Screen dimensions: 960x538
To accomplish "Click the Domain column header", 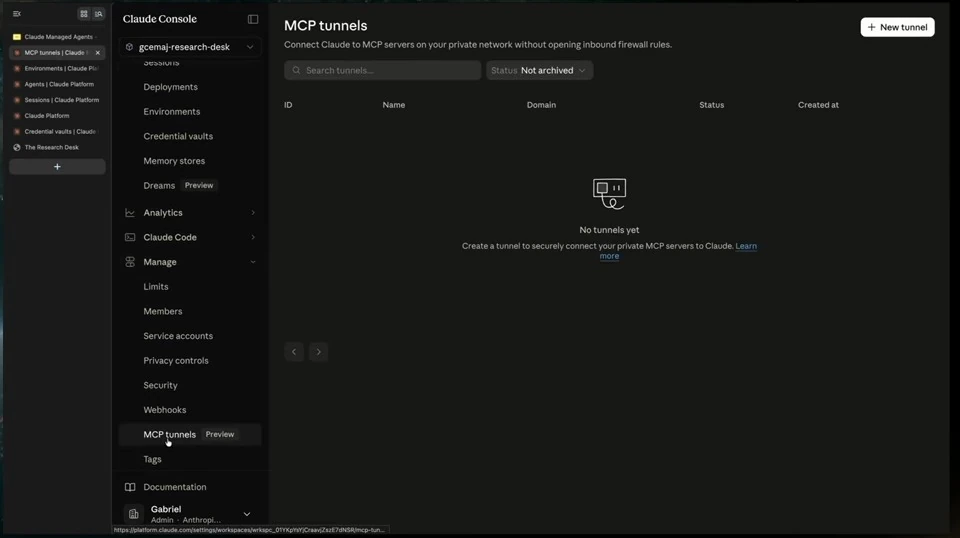I will tap(541, 105).
